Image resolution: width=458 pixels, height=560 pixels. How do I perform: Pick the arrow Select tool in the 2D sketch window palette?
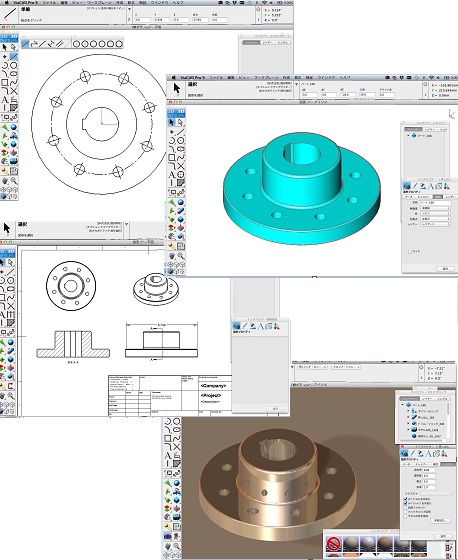point(5,47)
